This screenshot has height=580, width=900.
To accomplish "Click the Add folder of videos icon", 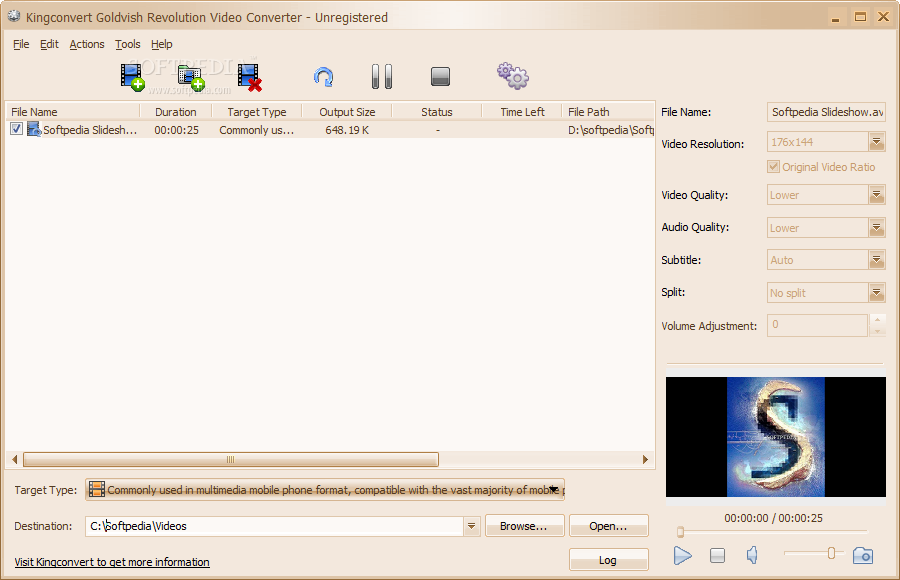I will 191,78.
